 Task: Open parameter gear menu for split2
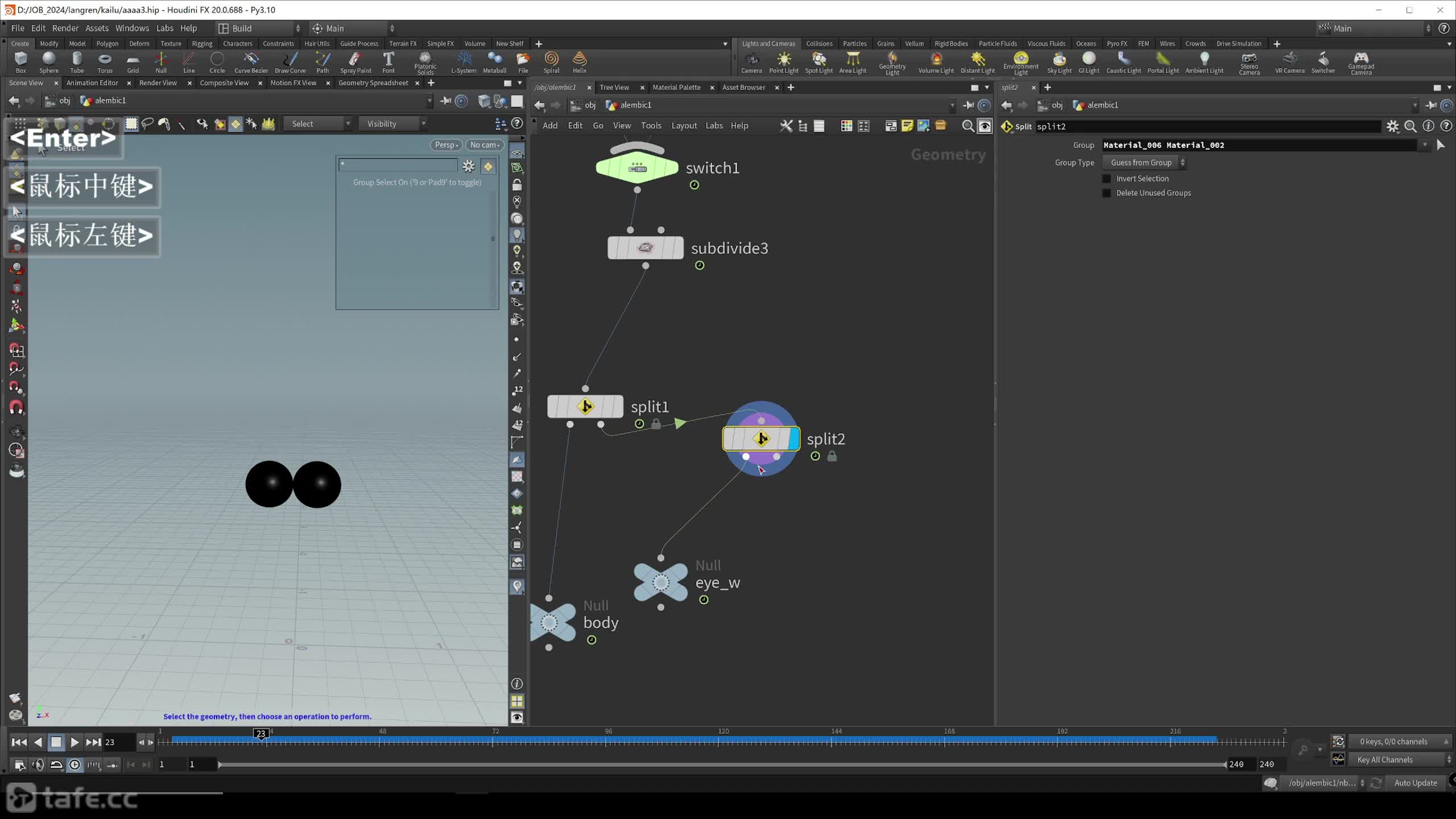(1392, 126)
